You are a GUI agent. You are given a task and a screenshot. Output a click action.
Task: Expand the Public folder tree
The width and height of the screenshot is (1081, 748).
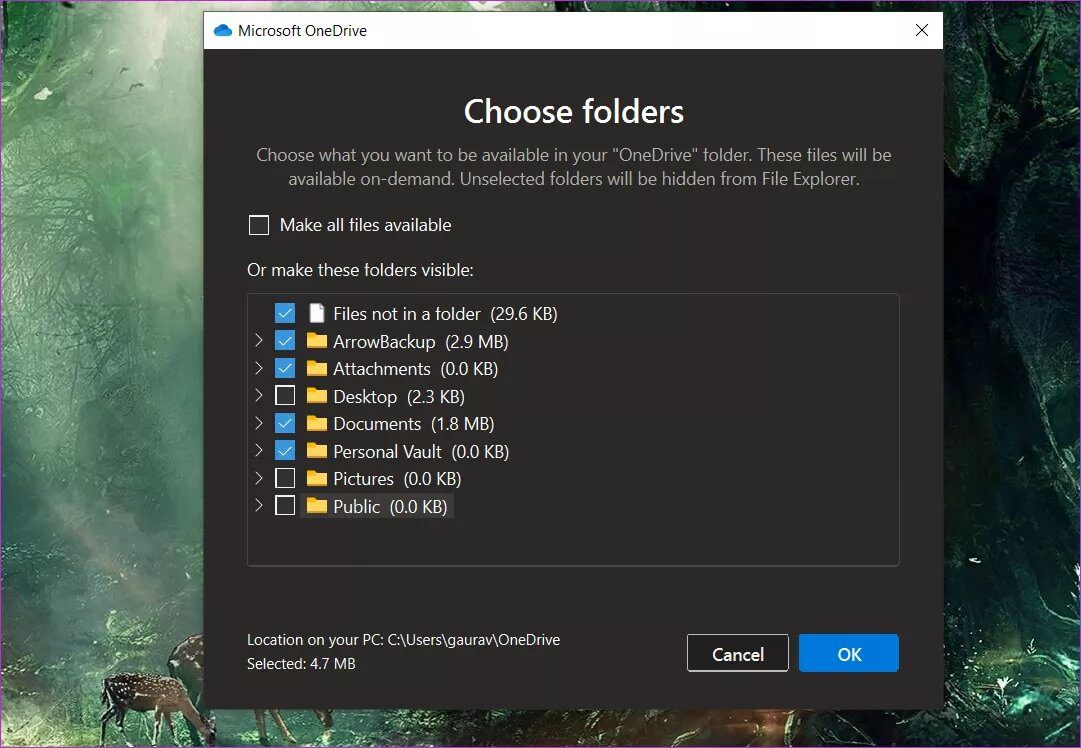(259, 505)
